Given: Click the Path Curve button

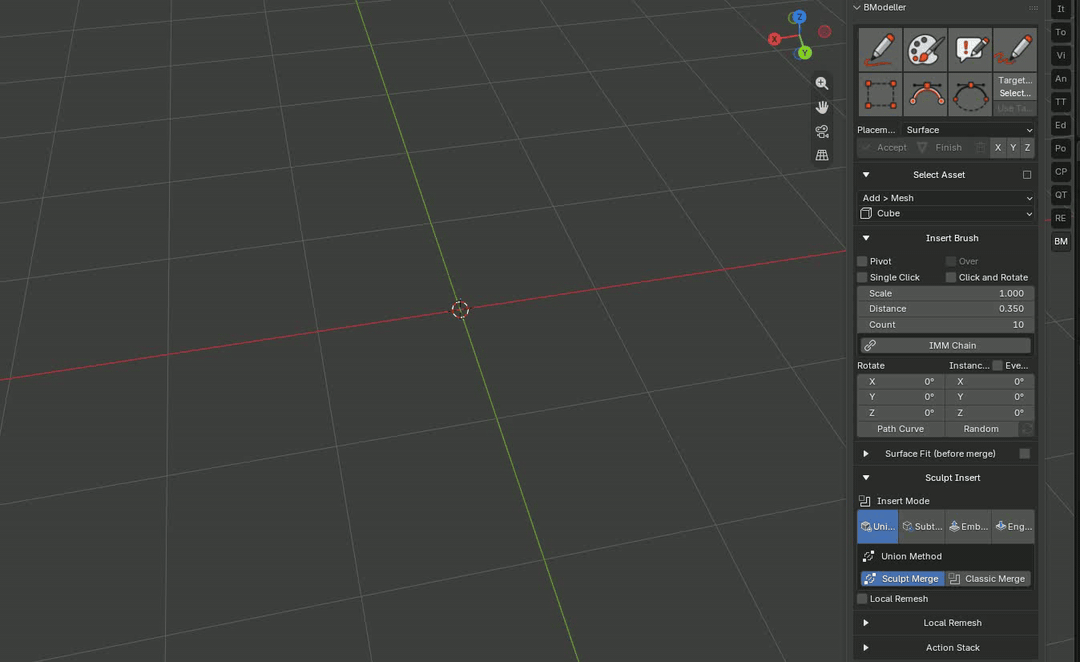Looking at the screenshot, I should click(x=900, y=428).
